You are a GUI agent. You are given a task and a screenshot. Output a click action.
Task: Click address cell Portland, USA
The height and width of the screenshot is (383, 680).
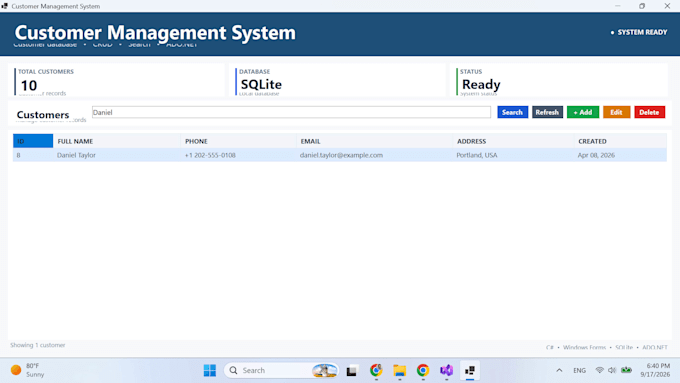[513, 155]
